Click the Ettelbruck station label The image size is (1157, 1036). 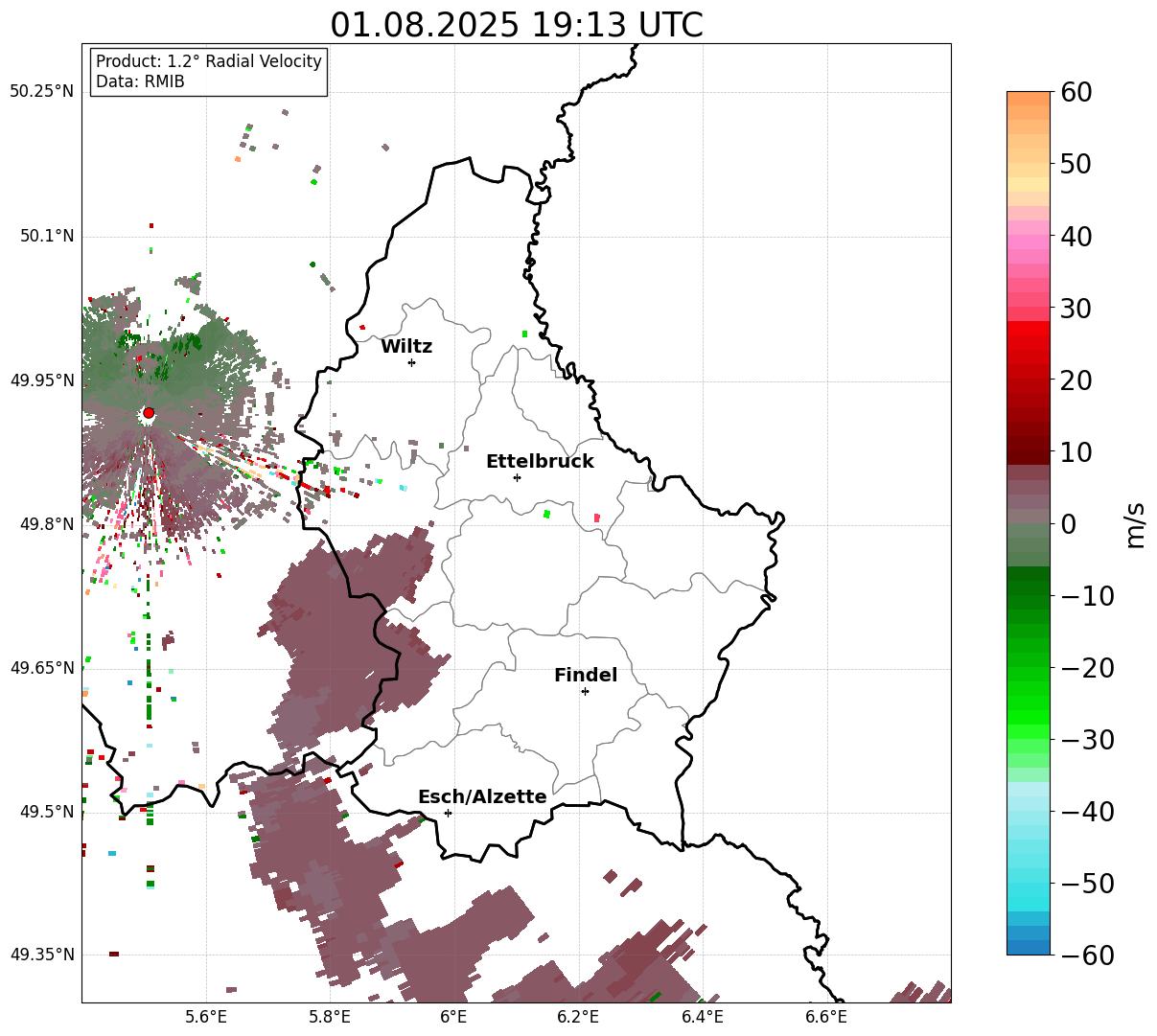(540, 461)
